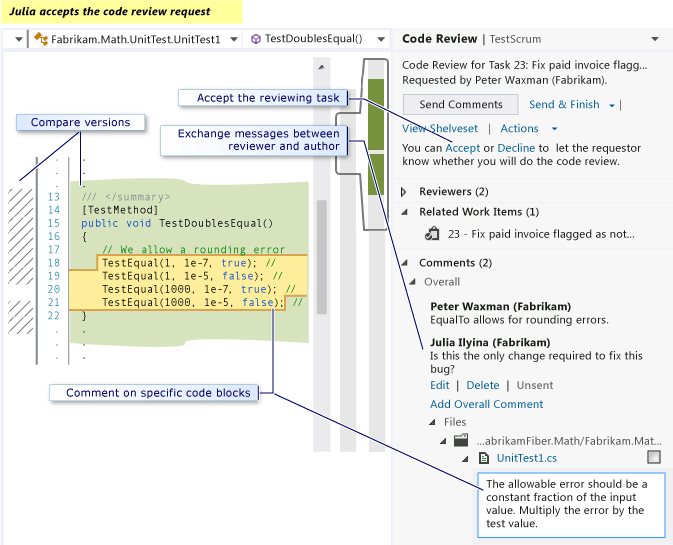Image resolution: width=673 pixels, height=545 pixels.
Task: Click the class icon beside Fabrikam.Math.UnitTest.UnitTest1
Action: 41,39
